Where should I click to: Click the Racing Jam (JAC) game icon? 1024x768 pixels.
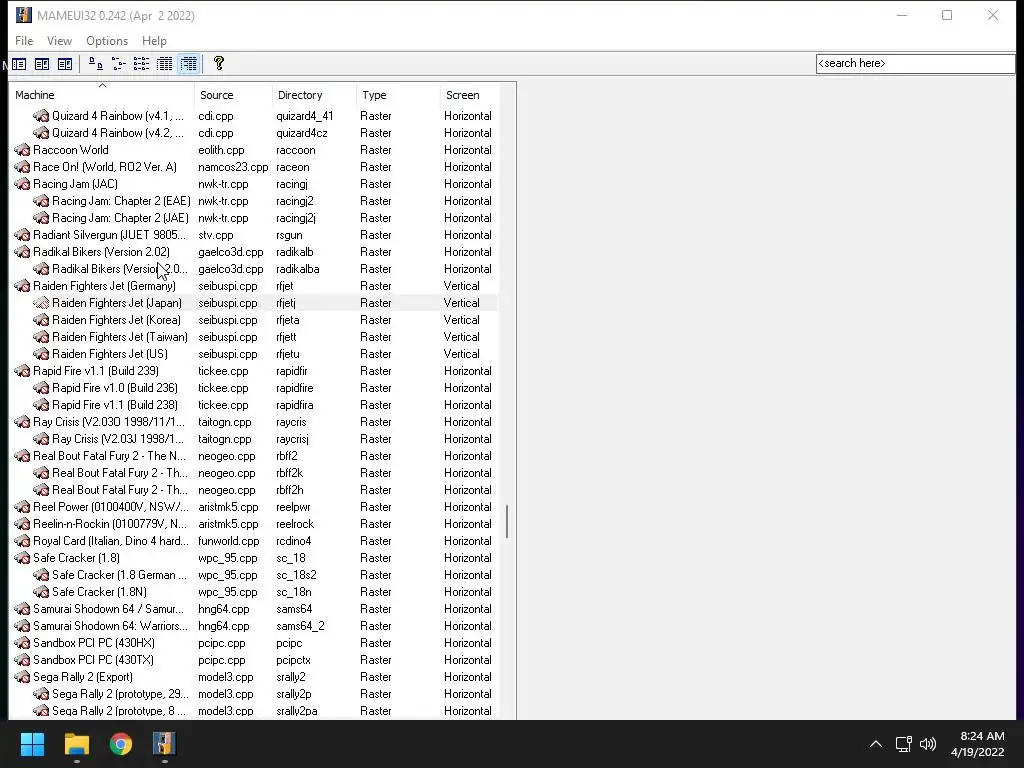(x=22, y=184)
